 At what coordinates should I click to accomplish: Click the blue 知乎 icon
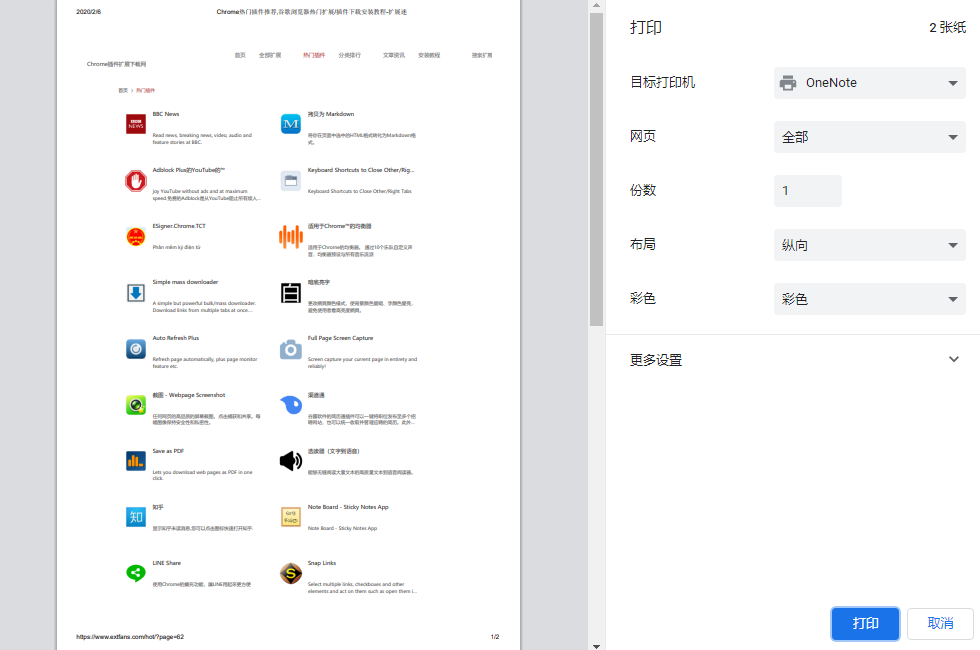(x=136, y=517)
